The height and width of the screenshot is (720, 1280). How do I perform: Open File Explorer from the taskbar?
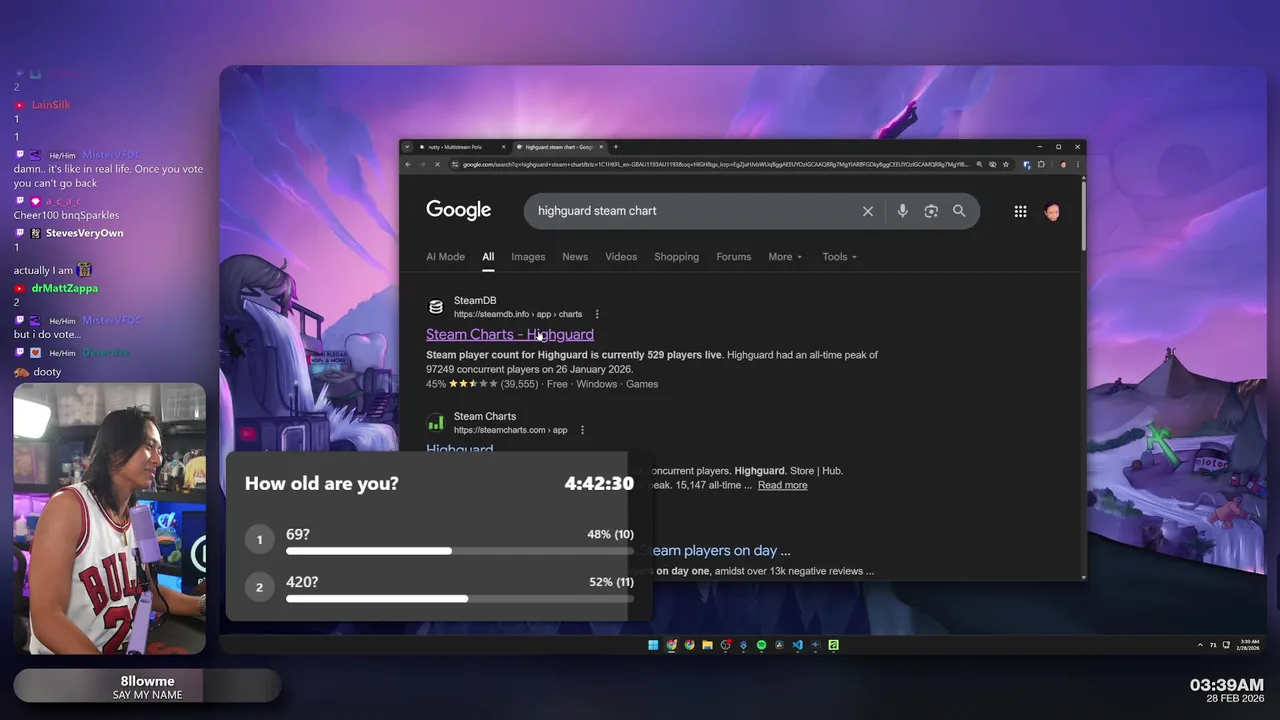[x=707, y=645]
